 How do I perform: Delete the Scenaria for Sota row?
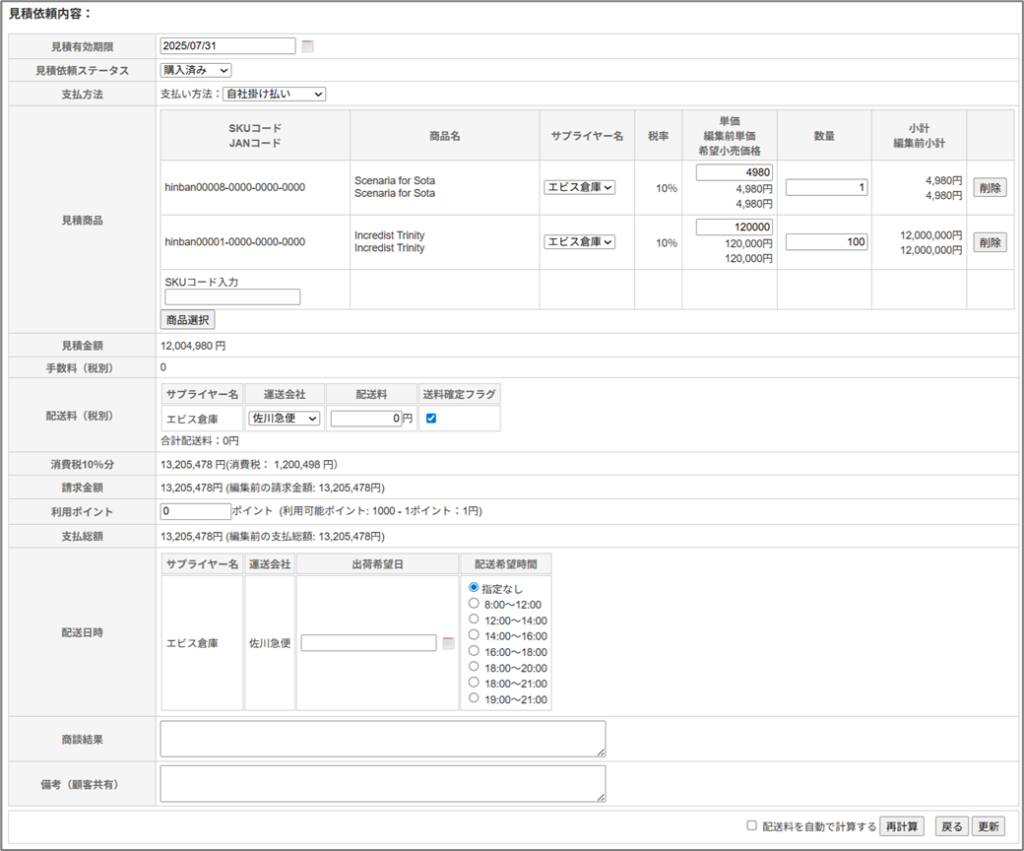[x=989, y=188]
